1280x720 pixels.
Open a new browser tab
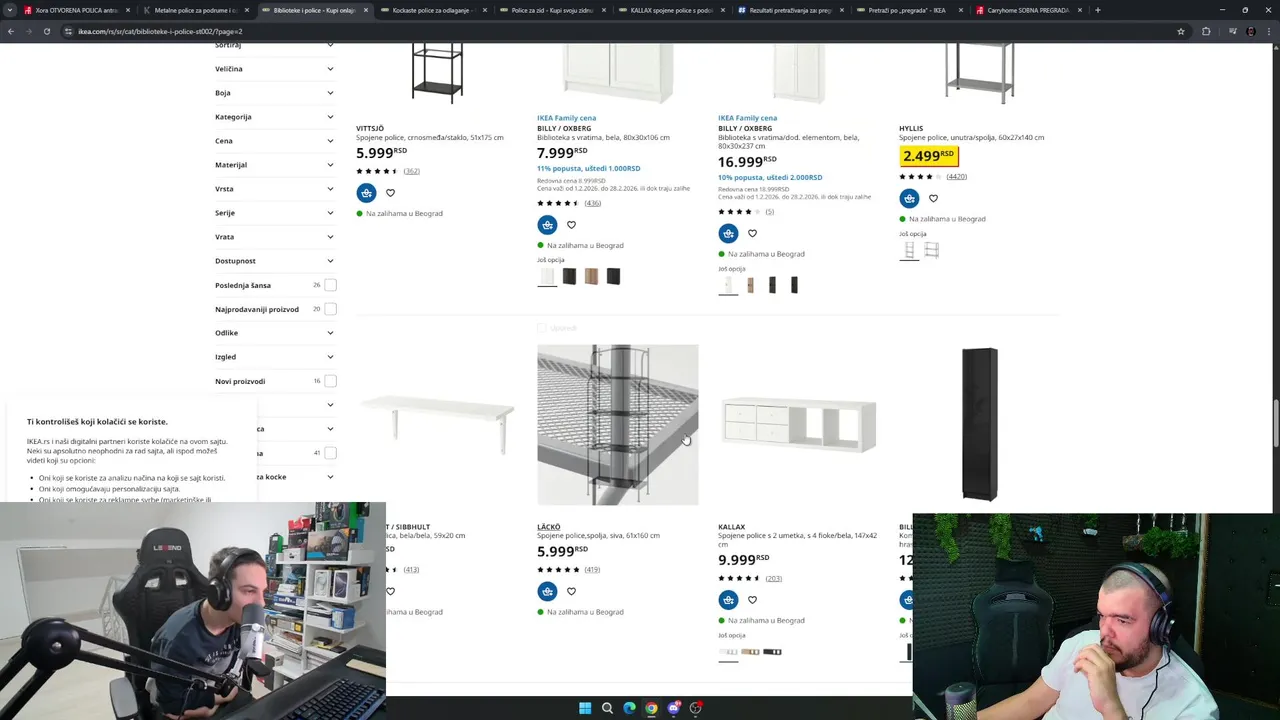click(1098, 10)
